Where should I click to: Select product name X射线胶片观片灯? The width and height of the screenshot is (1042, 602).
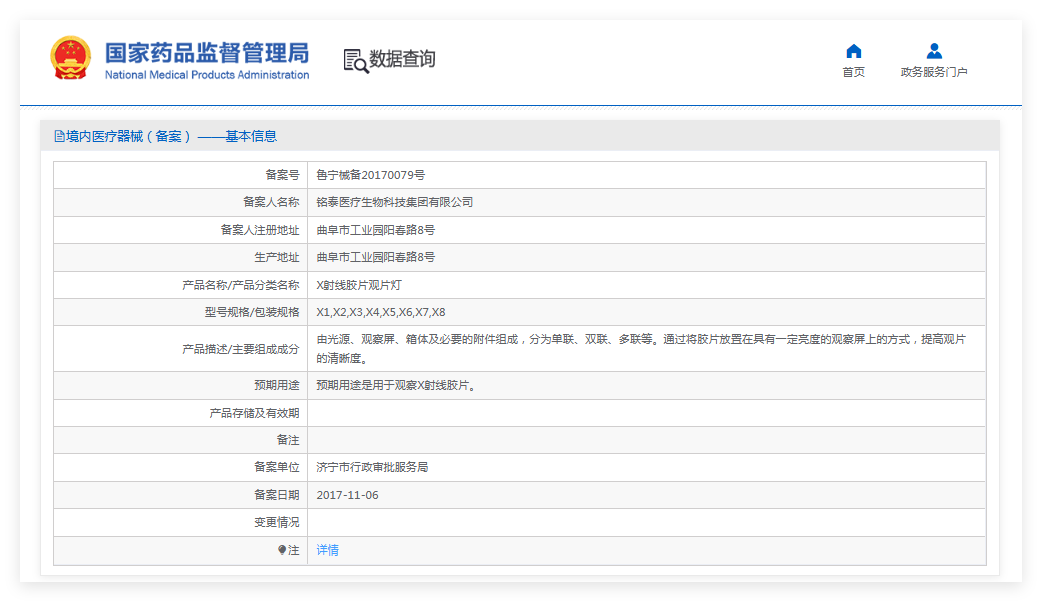point(359,285)
